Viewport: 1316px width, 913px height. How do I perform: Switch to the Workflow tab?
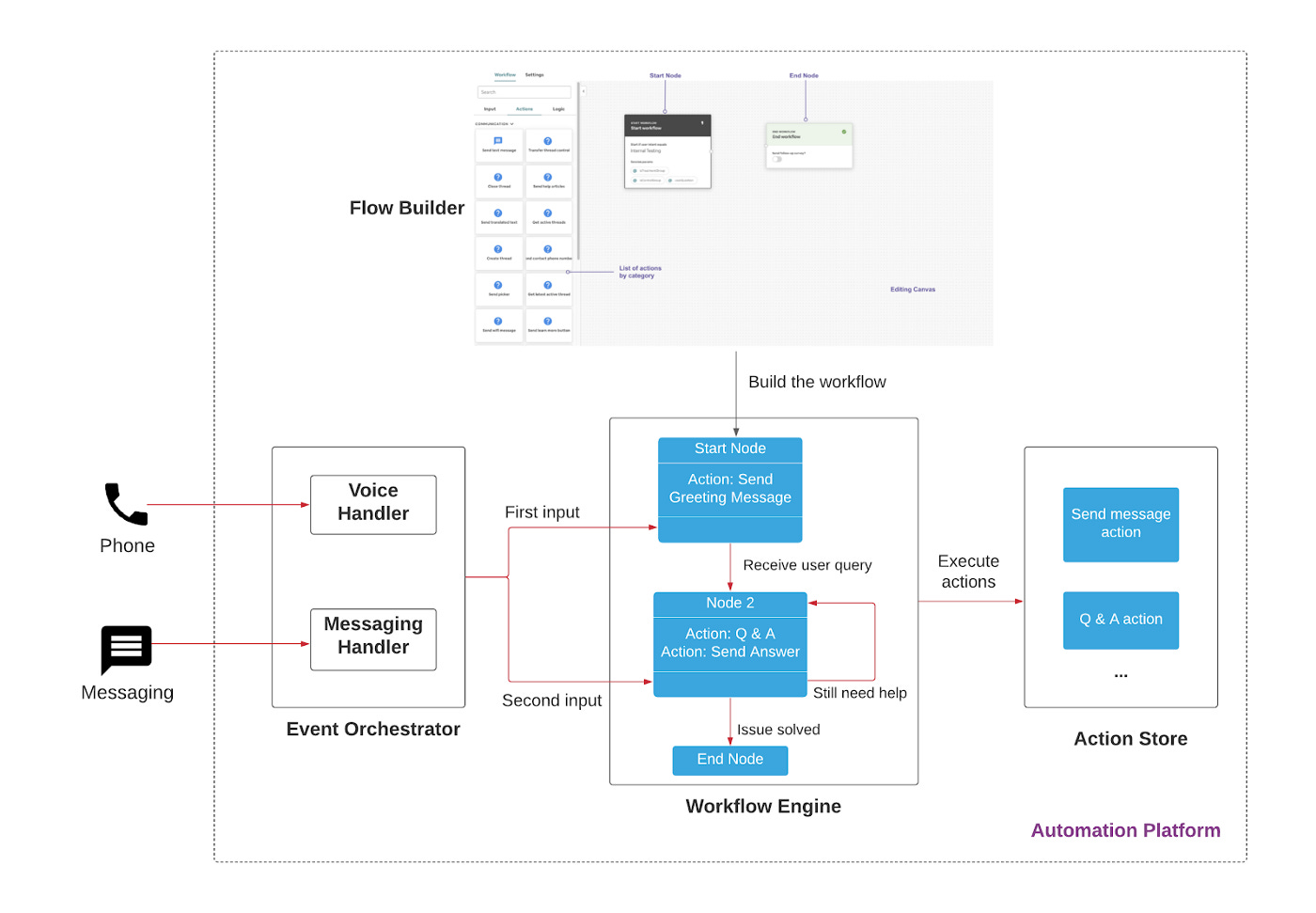pos(505,74)
